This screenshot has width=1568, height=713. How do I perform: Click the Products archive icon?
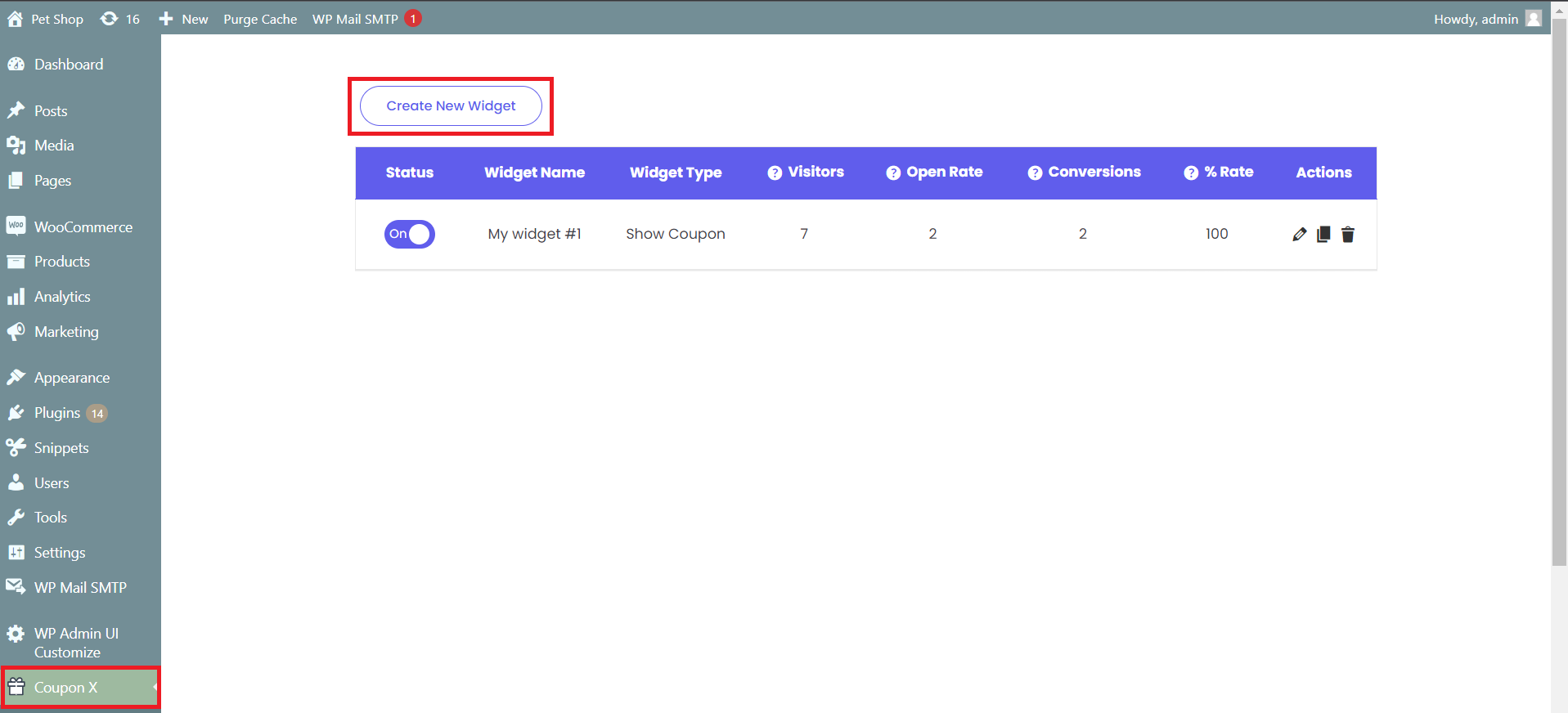click(16, 262)
